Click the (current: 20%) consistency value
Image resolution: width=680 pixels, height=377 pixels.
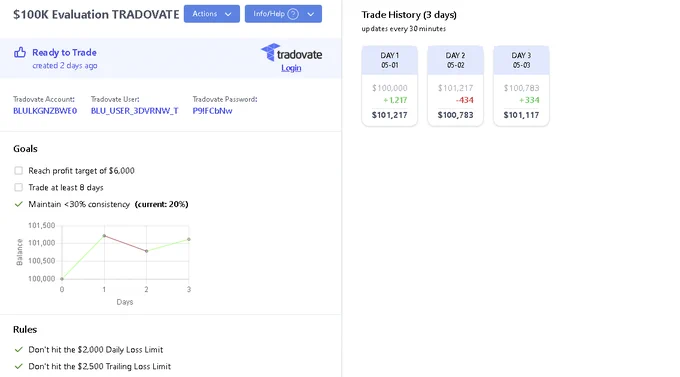pyautogui.click(x=161, y=204)
